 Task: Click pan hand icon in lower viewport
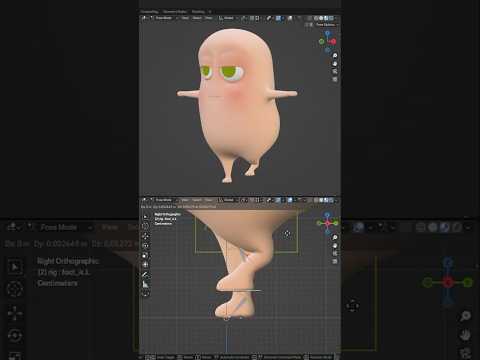335,246
